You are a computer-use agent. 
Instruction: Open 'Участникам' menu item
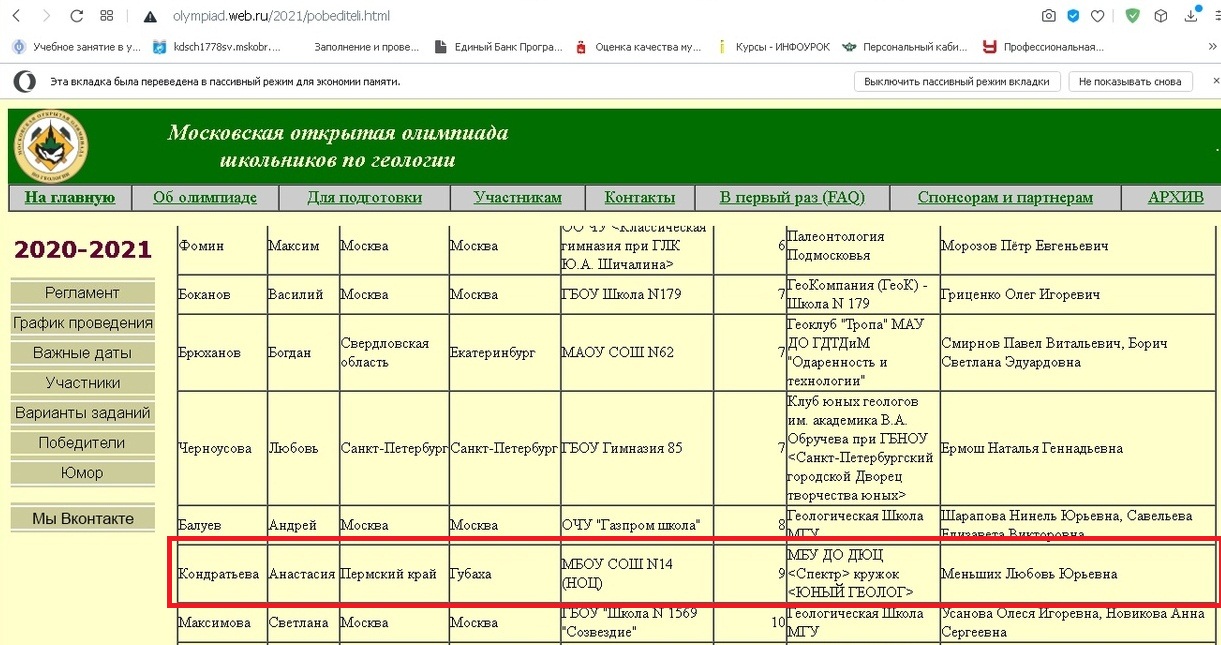tap(518, 197)
